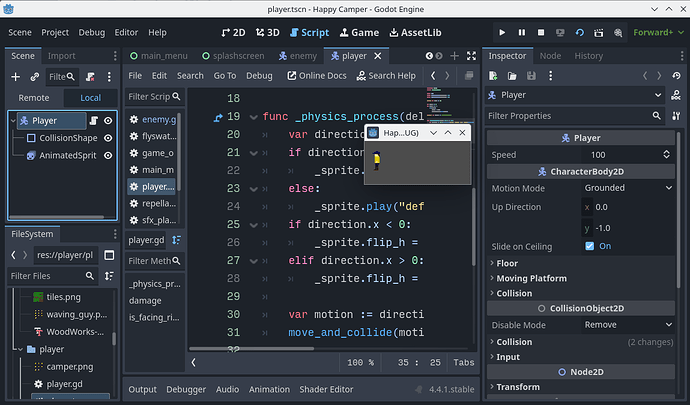Open the Movie Maker mode icon
The image size is (690, 405).
618,33
